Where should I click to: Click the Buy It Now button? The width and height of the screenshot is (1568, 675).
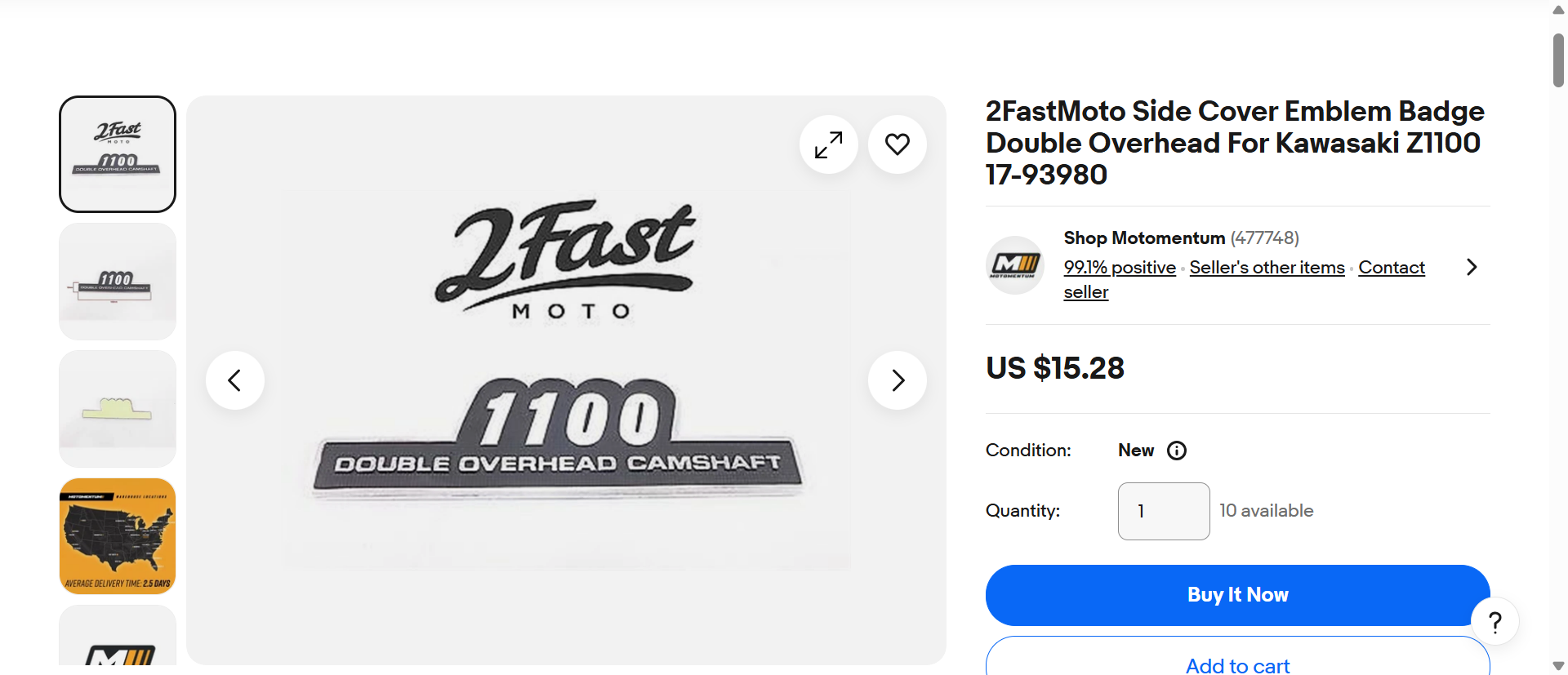1236,595
